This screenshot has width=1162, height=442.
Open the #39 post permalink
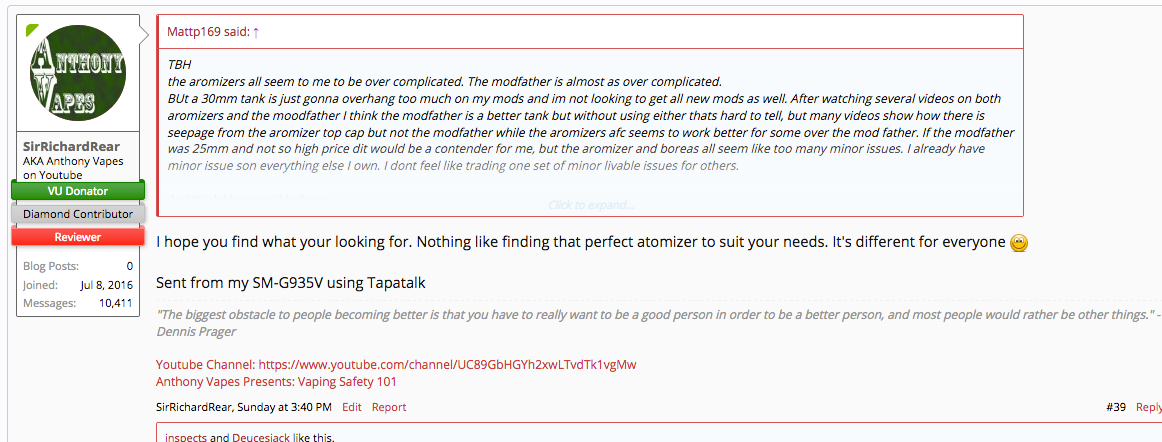coord(1116,407)
